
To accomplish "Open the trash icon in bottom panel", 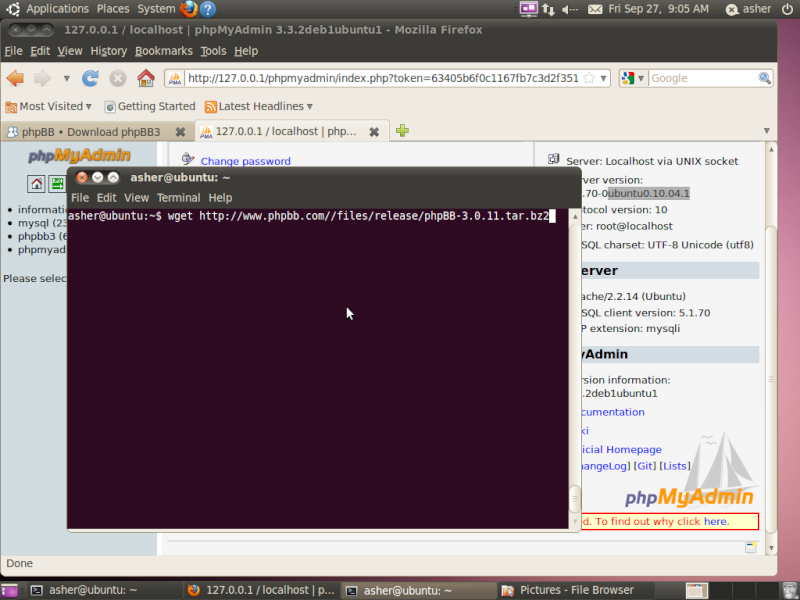I will tap(789, 591).
